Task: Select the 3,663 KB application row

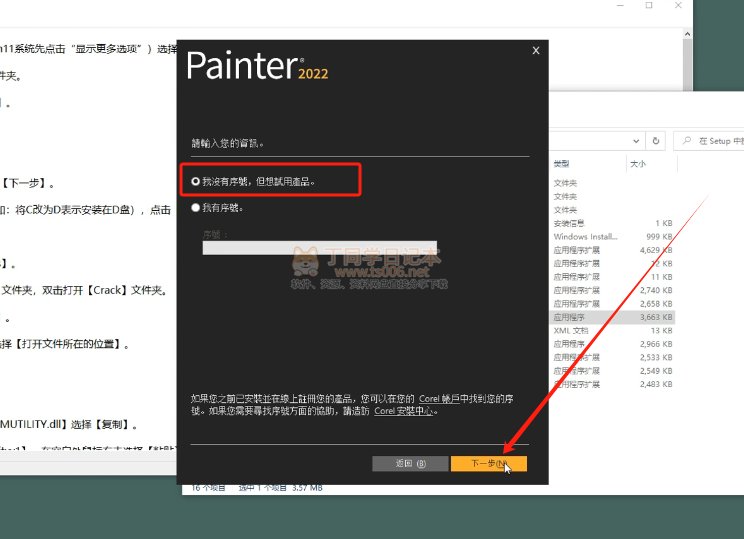Action: 613,317
